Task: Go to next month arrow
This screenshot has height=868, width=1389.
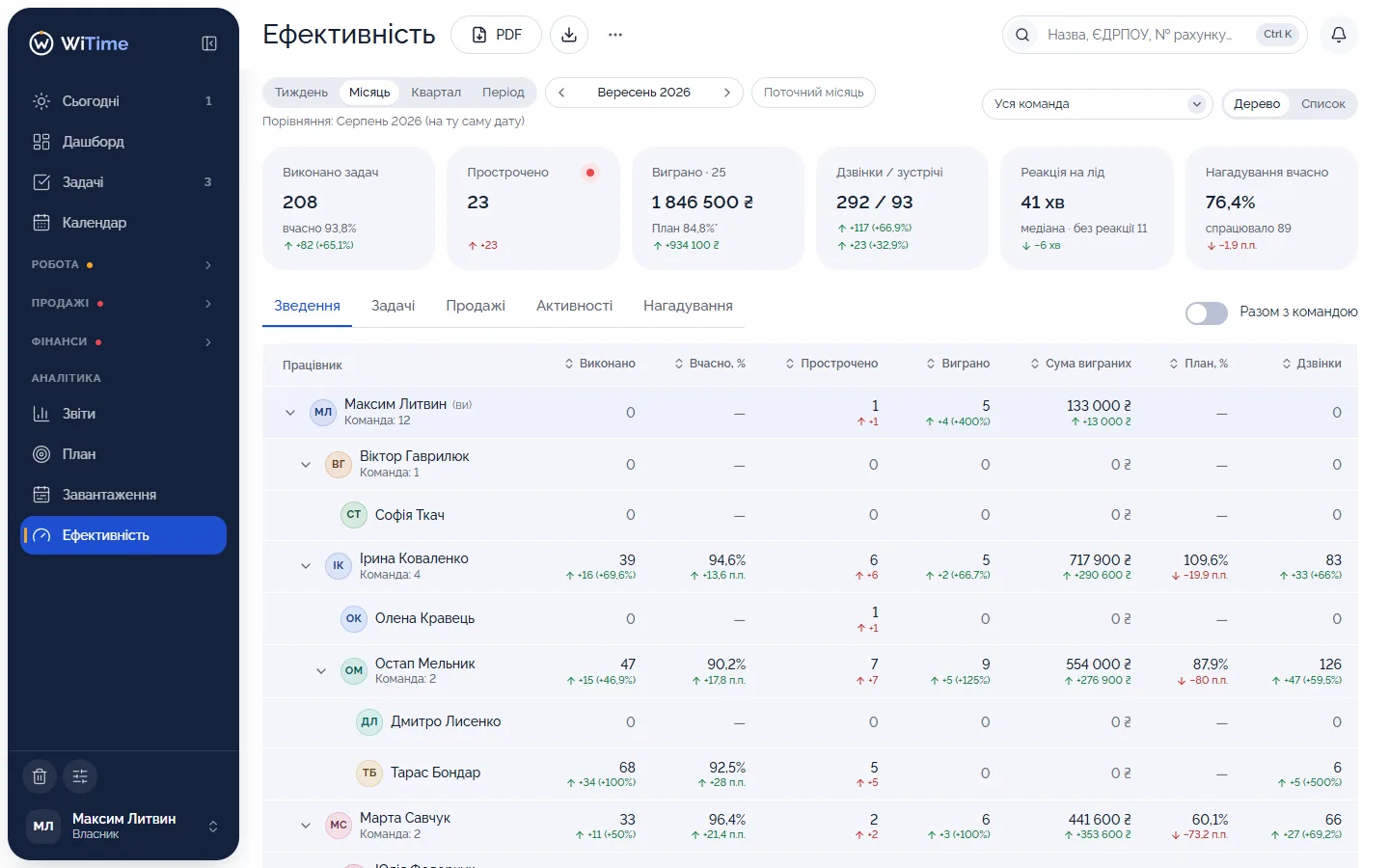Action: point(726,93)
